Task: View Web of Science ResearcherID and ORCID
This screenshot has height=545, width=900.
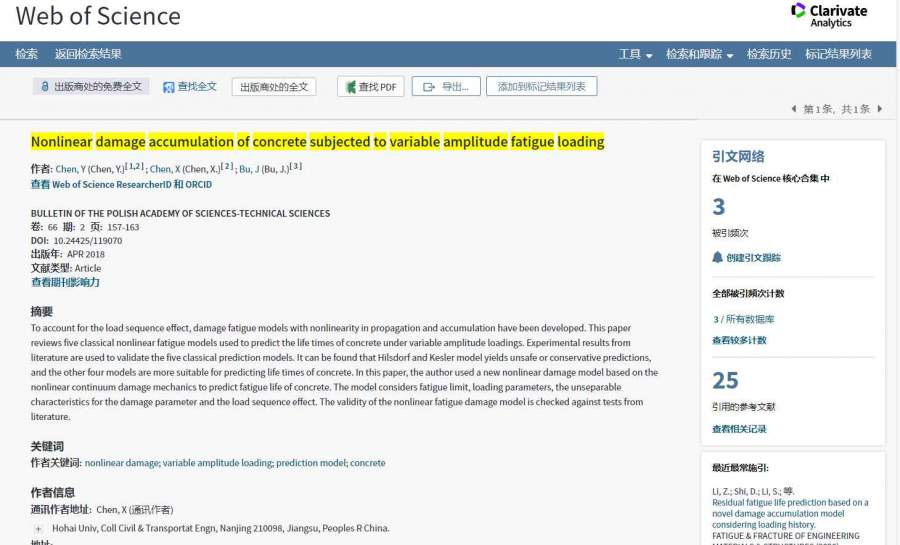Action: coord(121,184)
